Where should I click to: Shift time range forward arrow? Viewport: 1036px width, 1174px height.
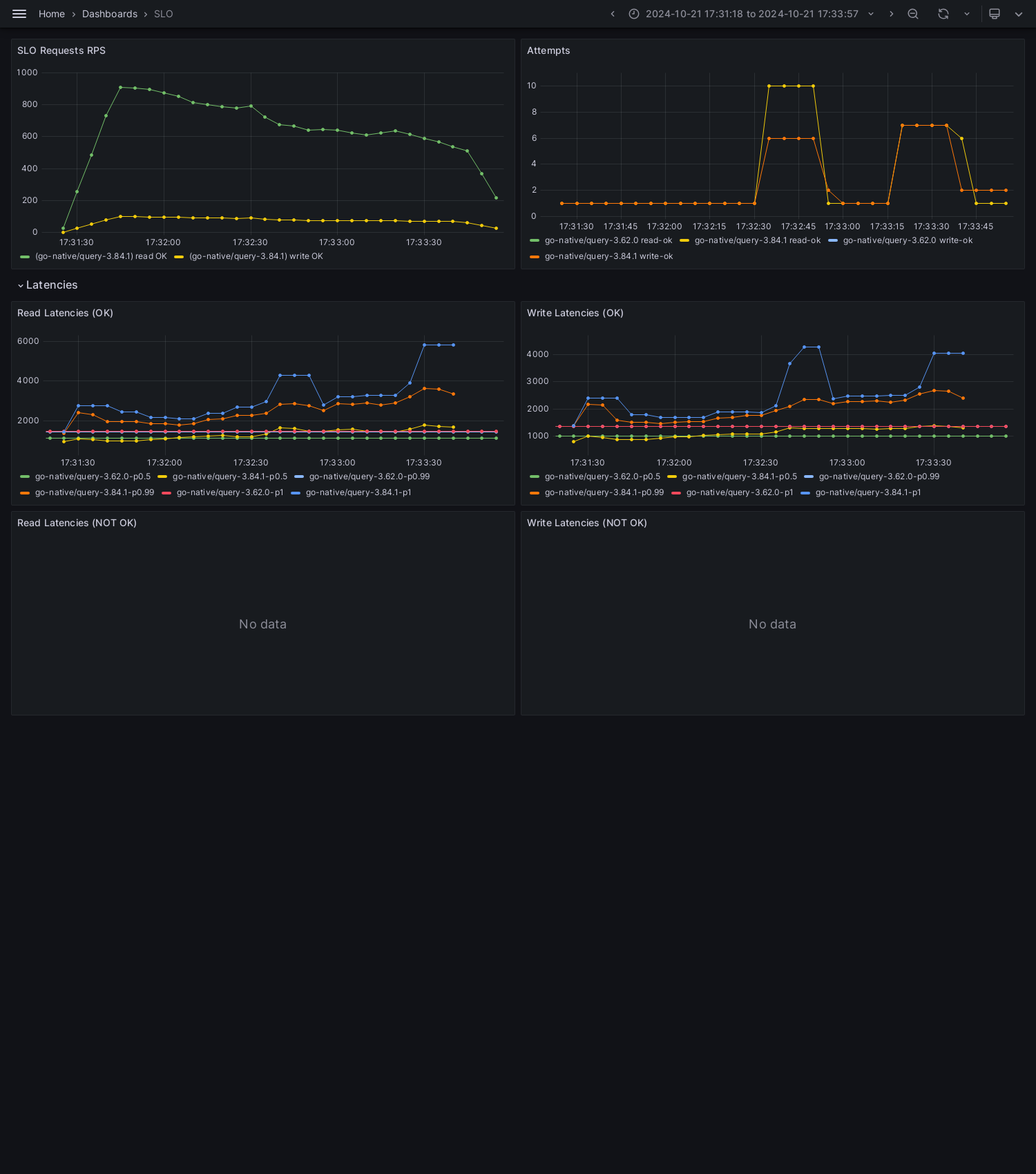click(x=891, y=14)
